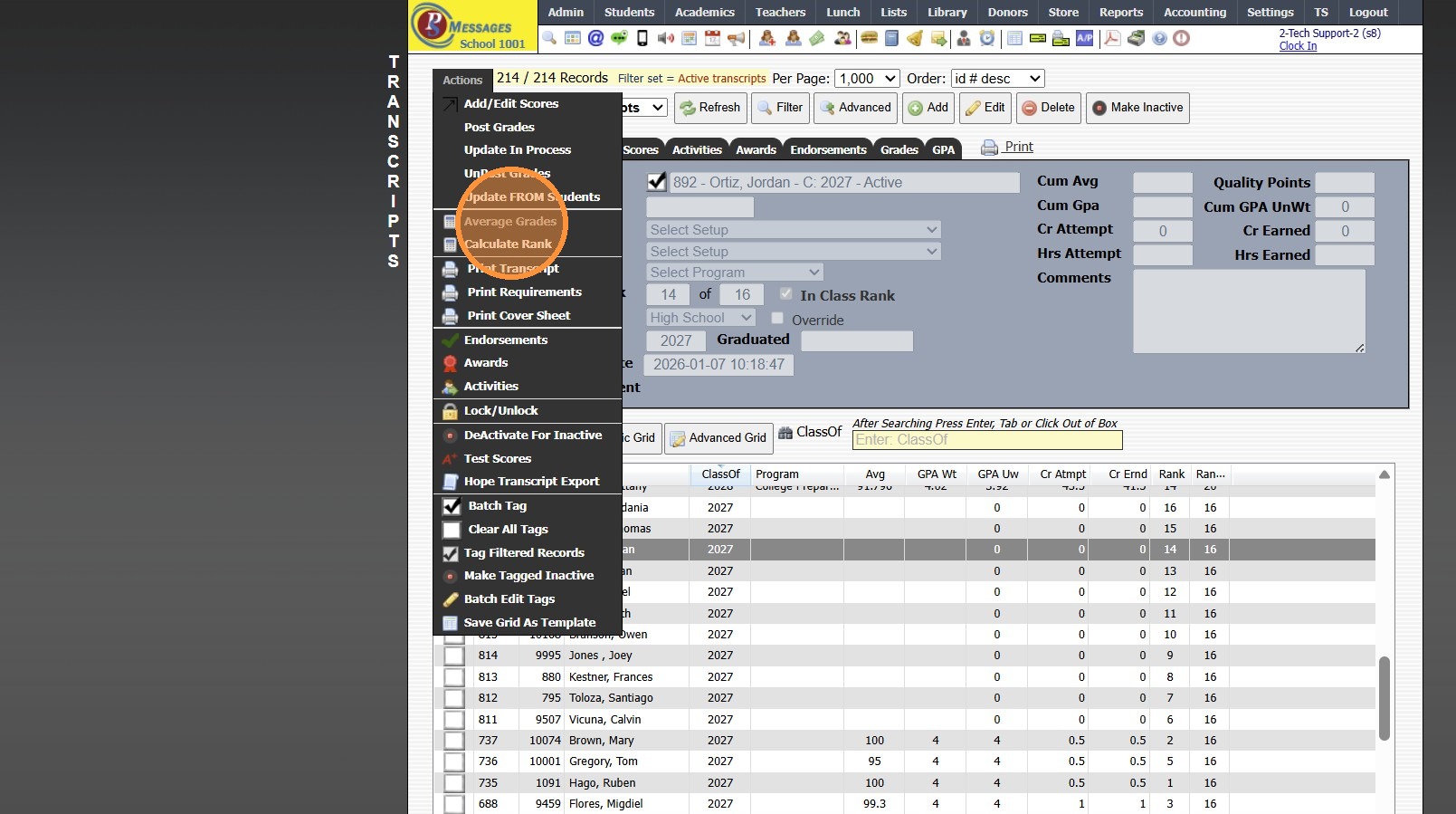Screen dimensions: 1456x814
Task: Click the padlock icon for Lock/Unlock
Action: (450, 412)
